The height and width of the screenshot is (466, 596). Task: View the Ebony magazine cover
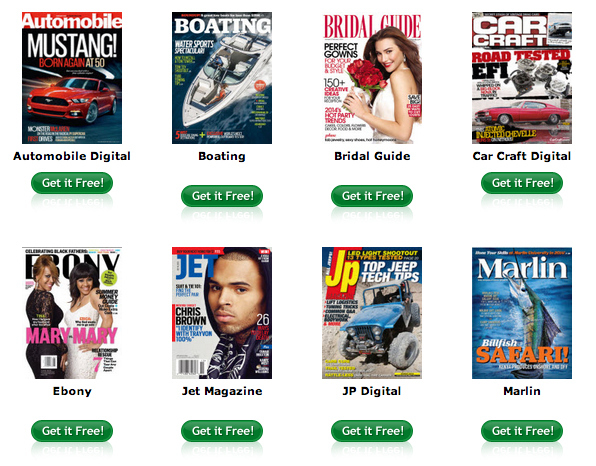click(72, 313)
